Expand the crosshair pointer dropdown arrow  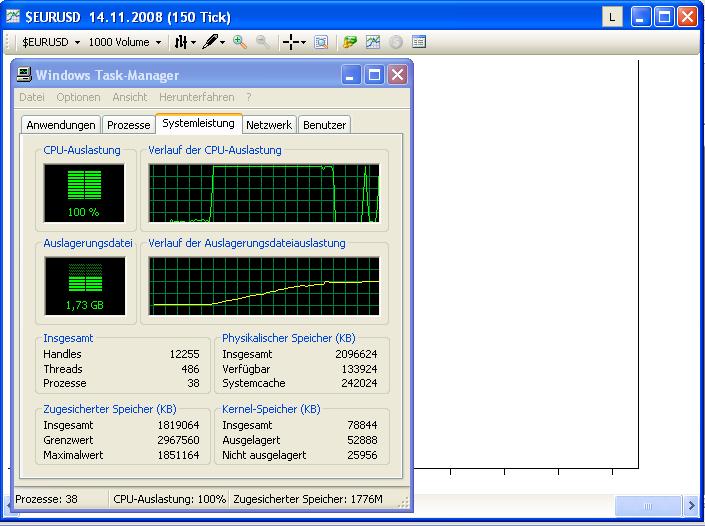coord(303,42)
